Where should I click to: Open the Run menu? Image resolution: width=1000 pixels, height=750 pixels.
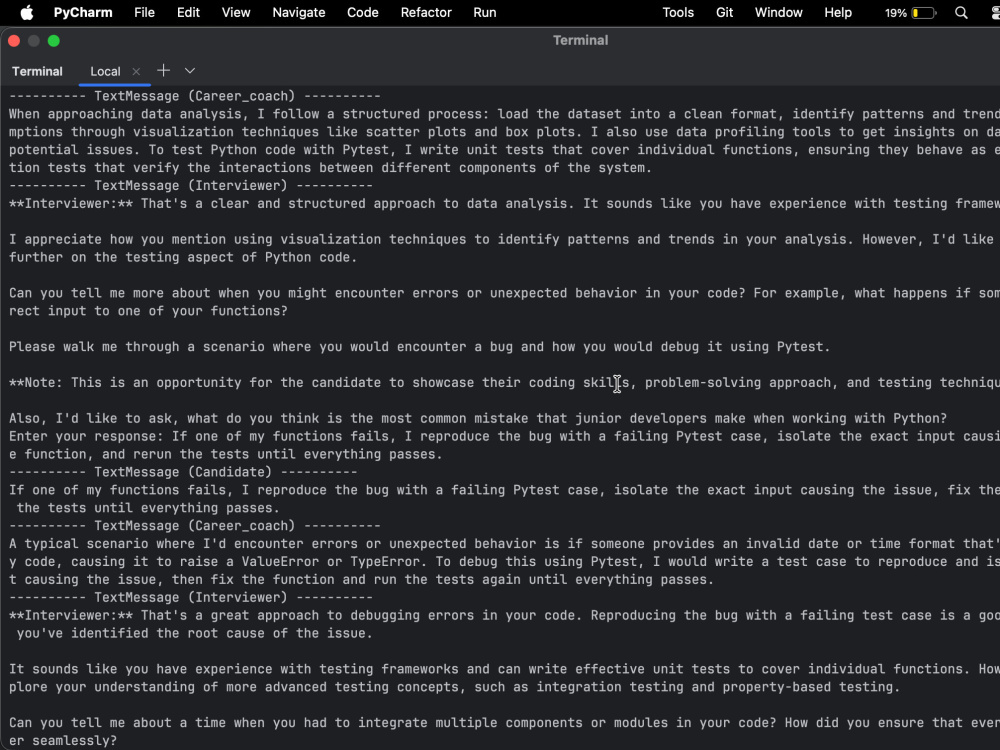[x=485, y=13]
